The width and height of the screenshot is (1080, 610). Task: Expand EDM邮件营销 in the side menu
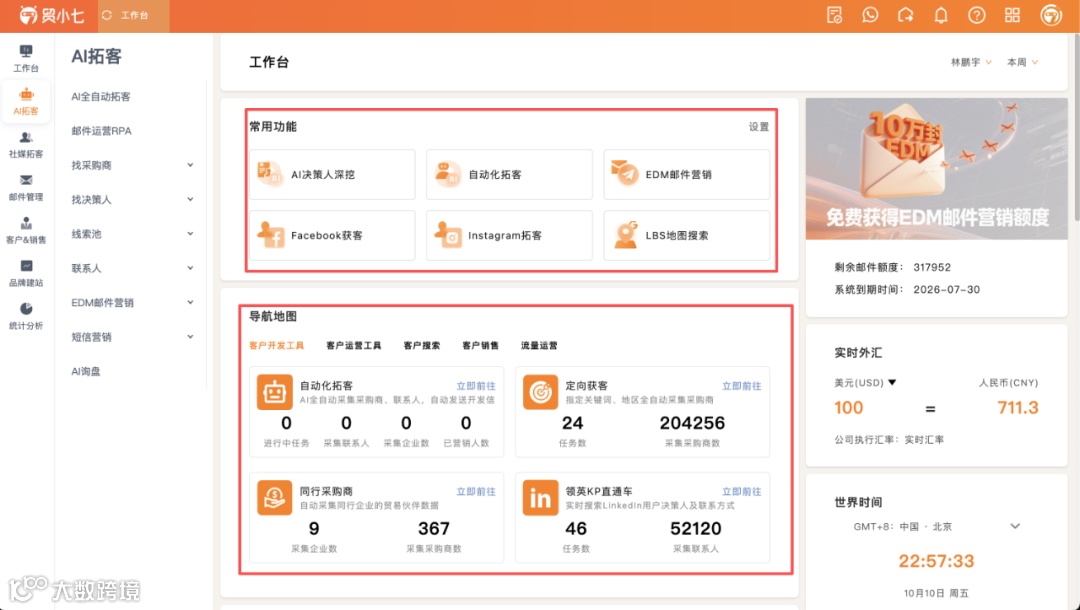(x=132, y=303)
